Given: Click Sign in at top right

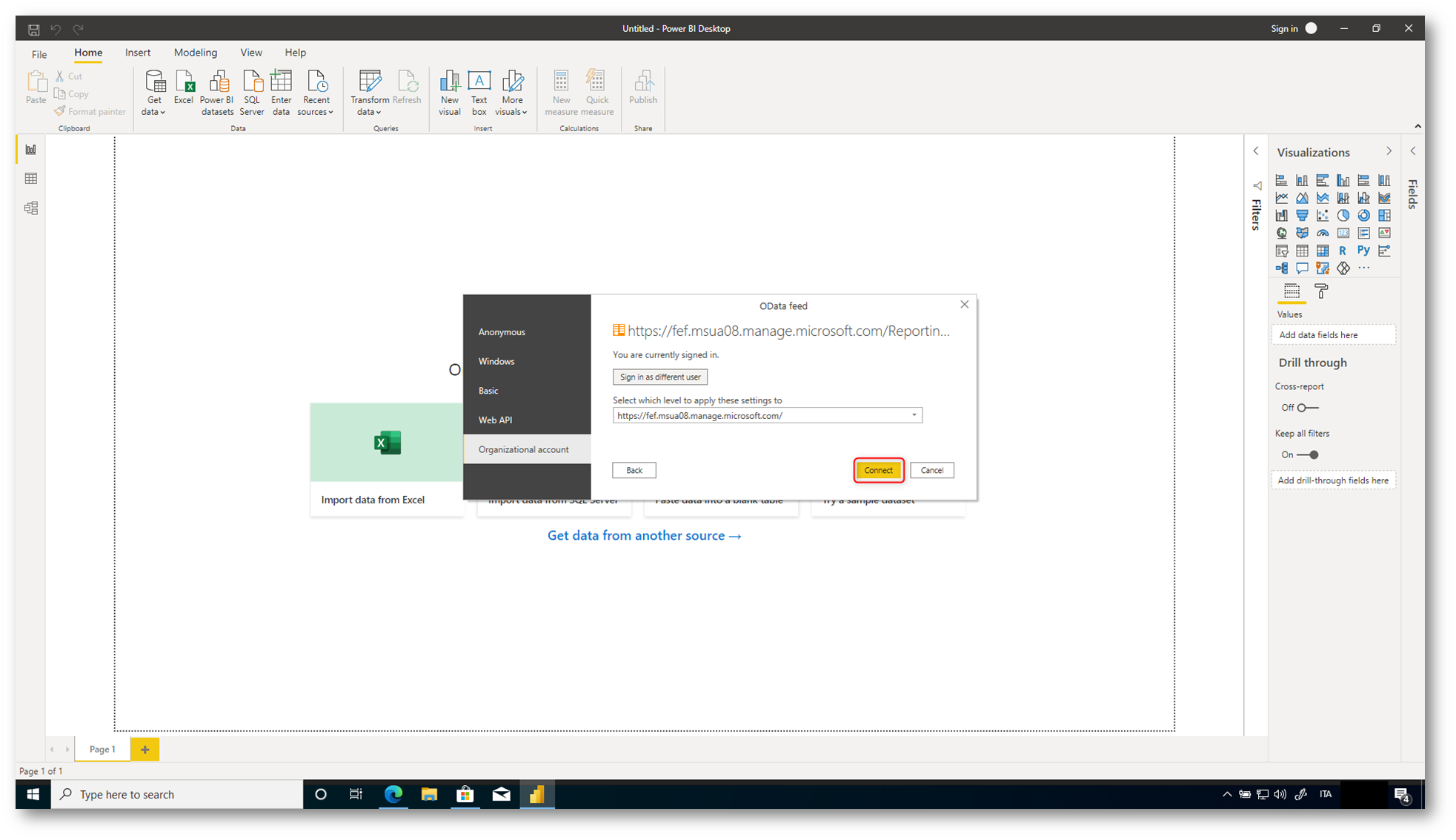Looking at the screenshot, I should pos(1284,29).
